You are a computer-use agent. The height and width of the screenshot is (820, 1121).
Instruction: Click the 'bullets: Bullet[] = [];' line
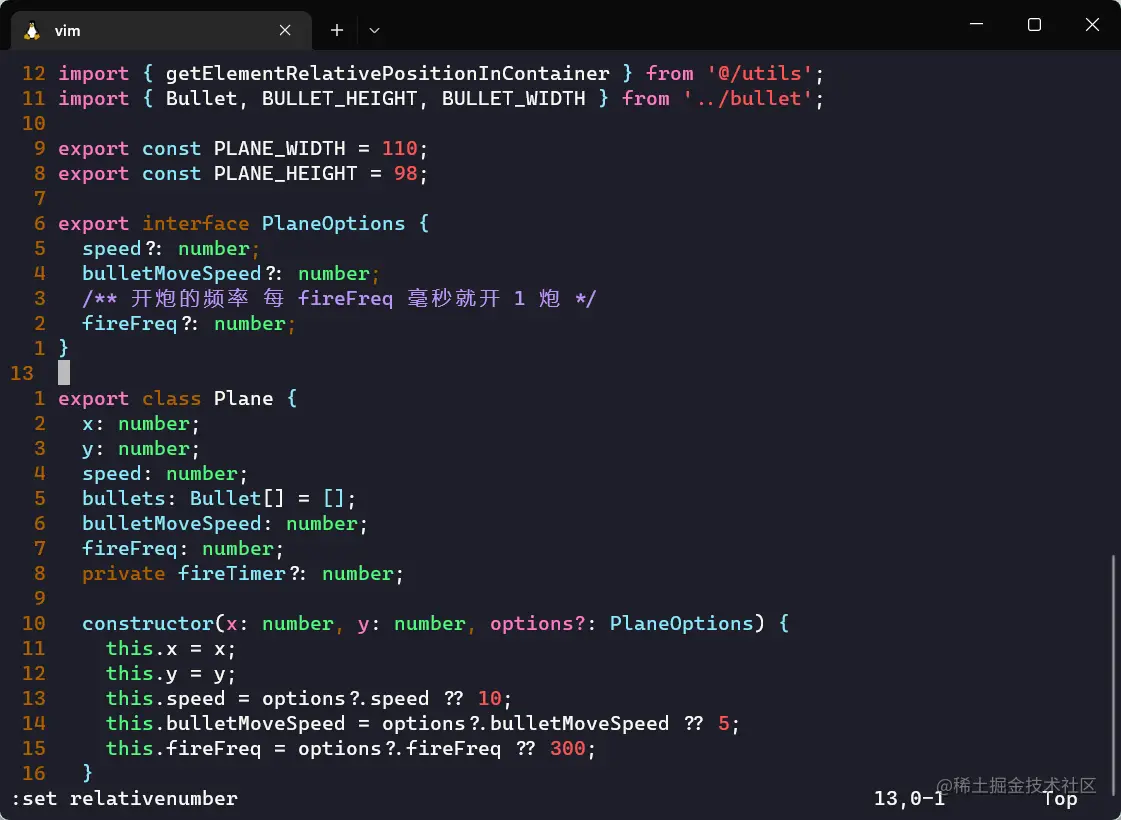[x=219, y=498]
